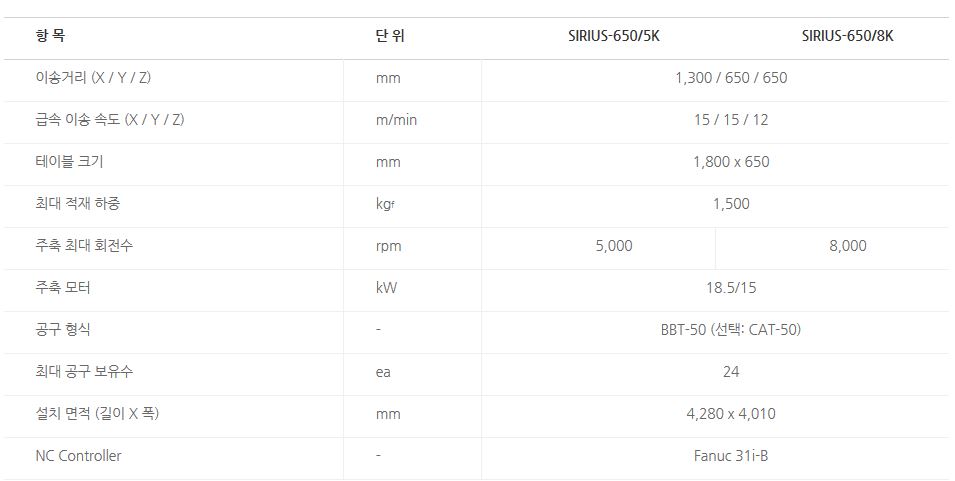Click the 18.5/15 motor power value
Screen dimensions: 955x481
pyautogui.click(x=731, y=288)
